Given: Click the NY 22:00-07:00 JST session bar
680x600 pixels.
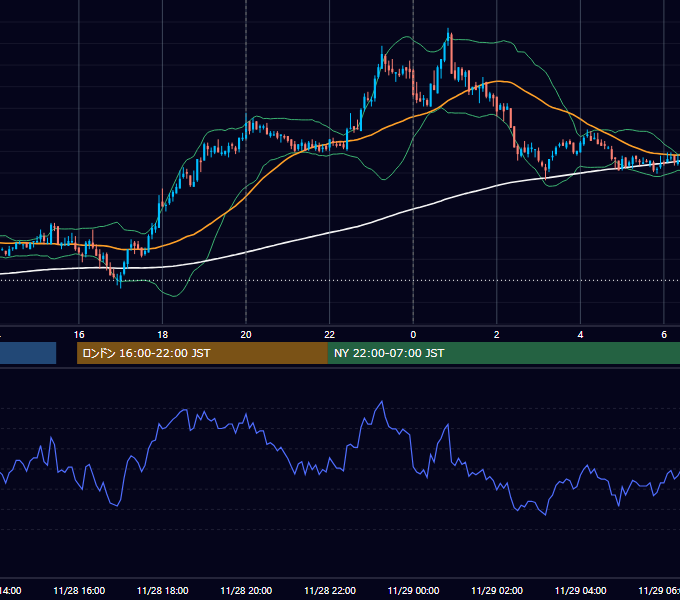Looking at the screenshot, I should (x=503, y=353).
